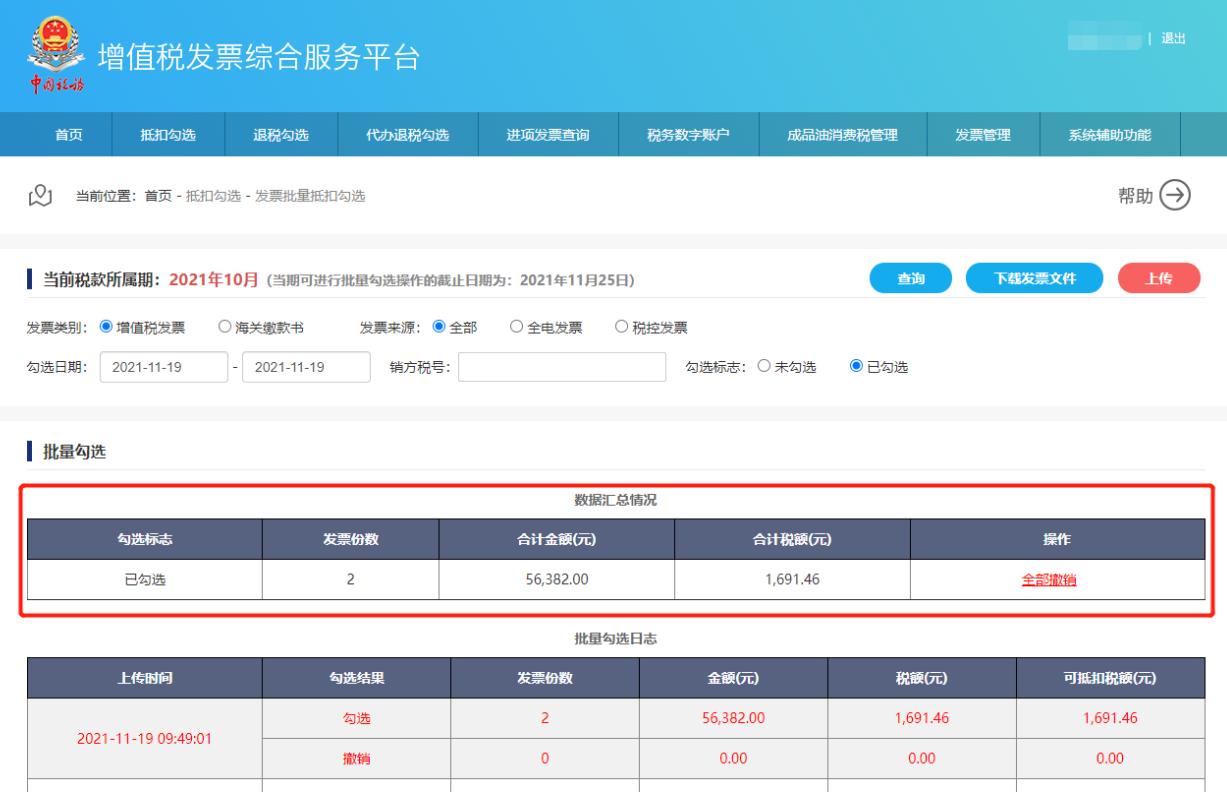Click the blue 查询 button
The image size is (1227, 793).
pos(910,279)
